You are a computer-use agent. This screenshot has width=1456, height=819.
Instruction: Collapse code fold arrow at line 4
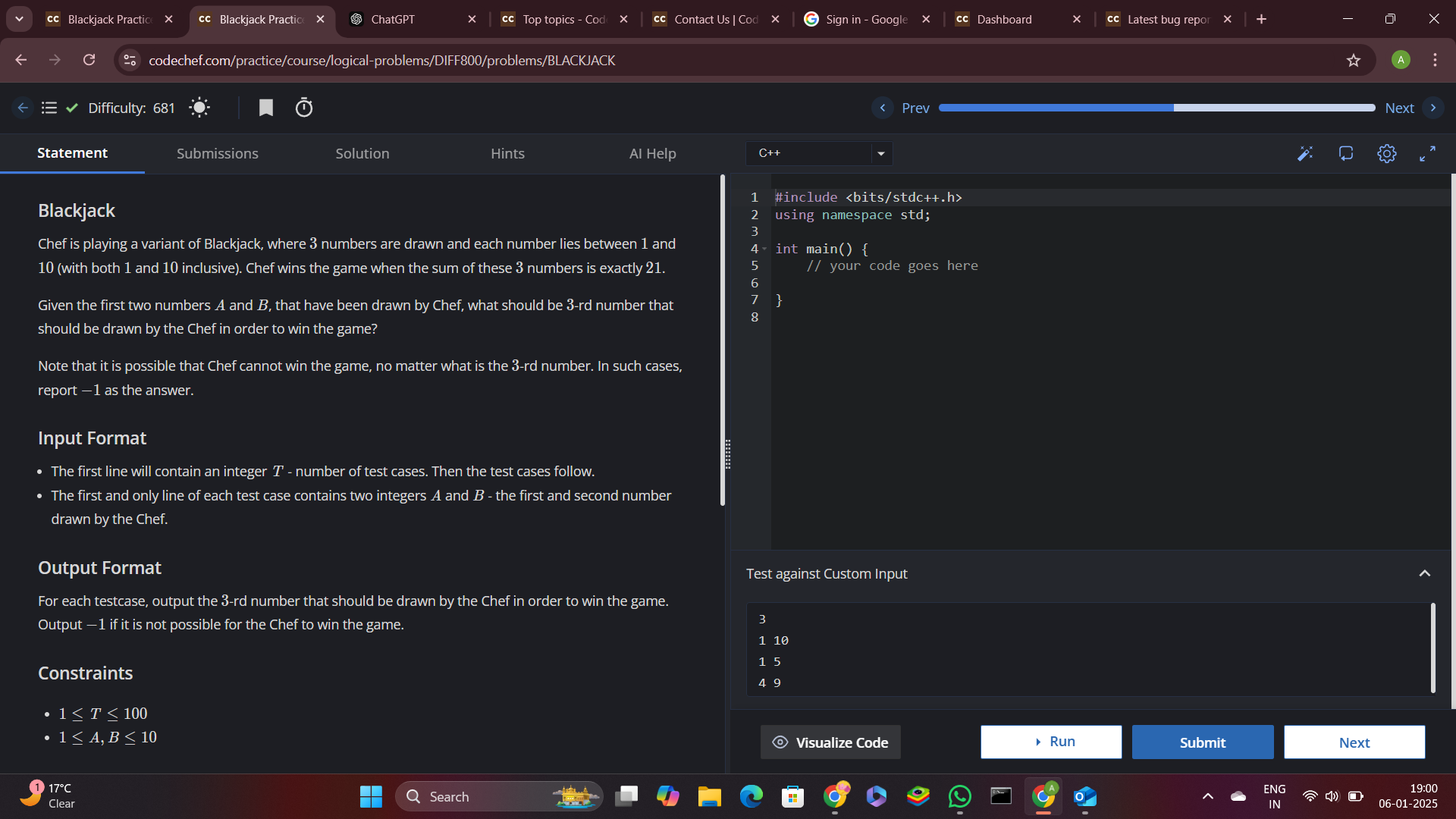click(764, 249)
